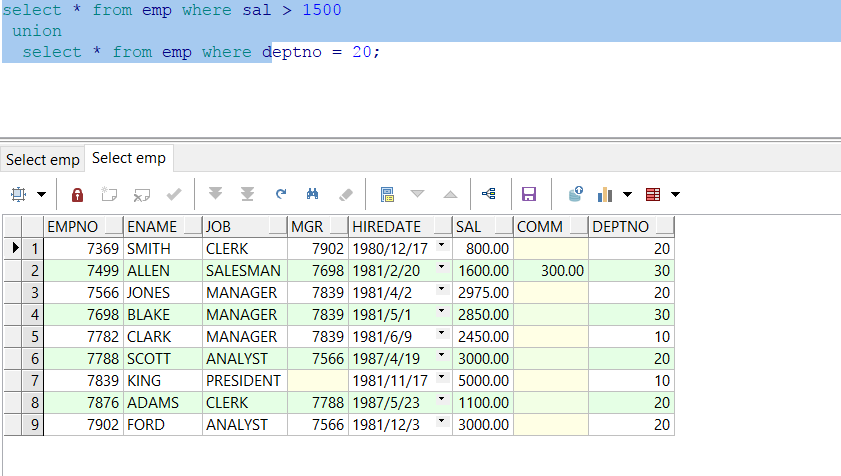Click the previous record up-triangle icon
This screenshot has width=841, height=476.
point(451,194)
